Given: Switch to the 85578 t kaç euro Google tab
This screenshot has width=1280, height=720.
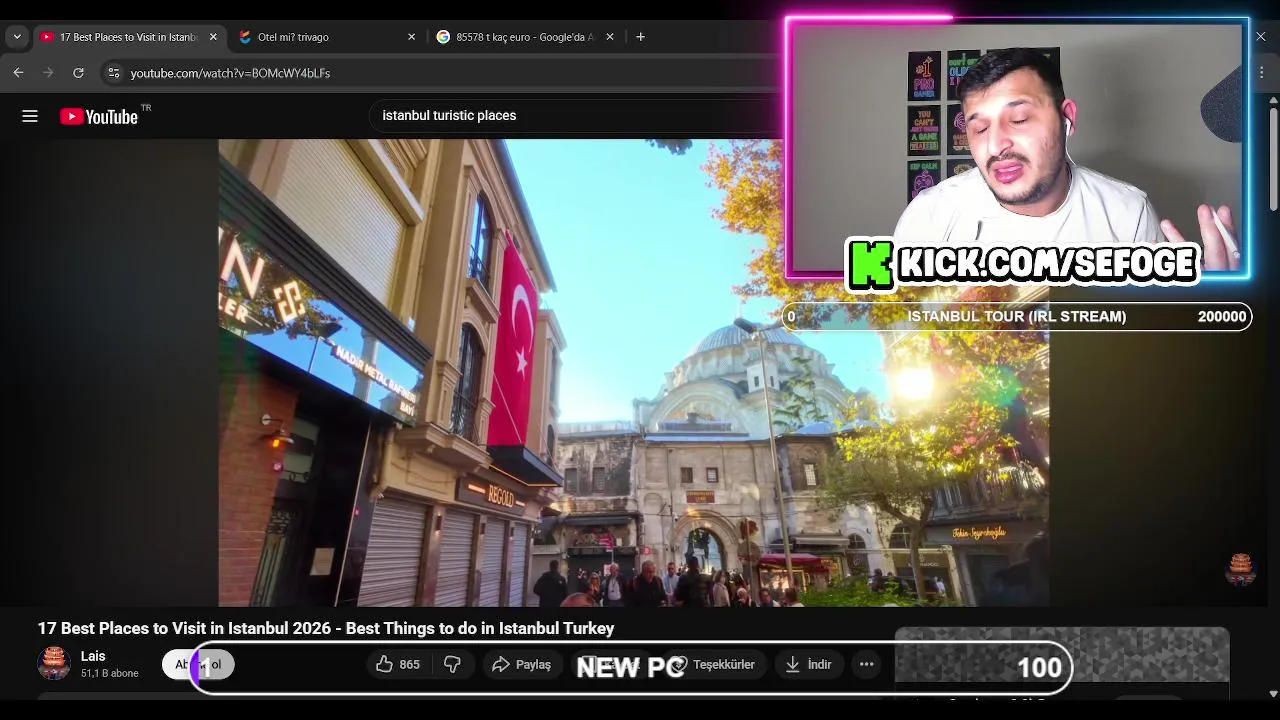Looking at the screenshot, I should (525, 37).
